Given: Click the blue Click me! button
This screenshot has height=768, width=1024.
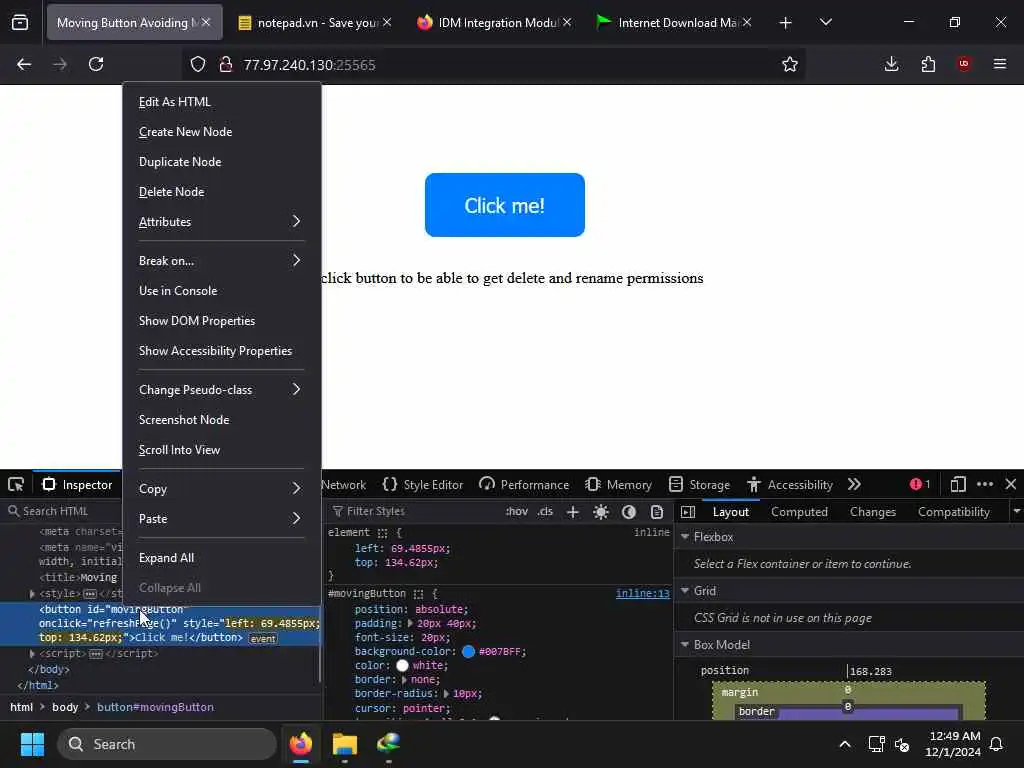Looking at the screenshot, I should [x=505, y=205].
